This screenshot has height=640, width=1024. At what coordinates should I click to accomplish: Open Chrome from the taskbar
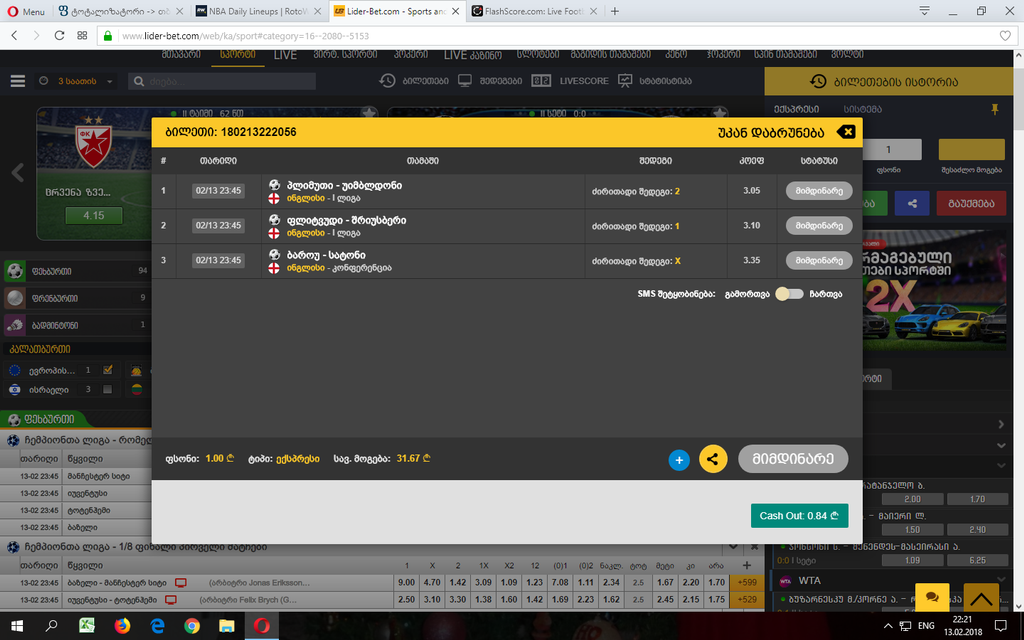point(191,626)
